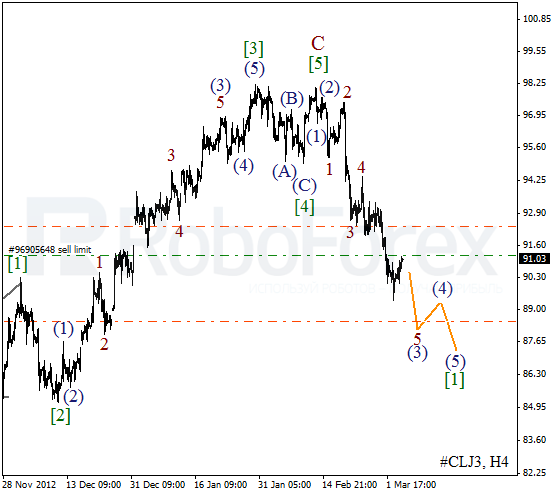Select the green [3] wave label
This screenshot has height=493, width=557.
[x=253, y=49]
